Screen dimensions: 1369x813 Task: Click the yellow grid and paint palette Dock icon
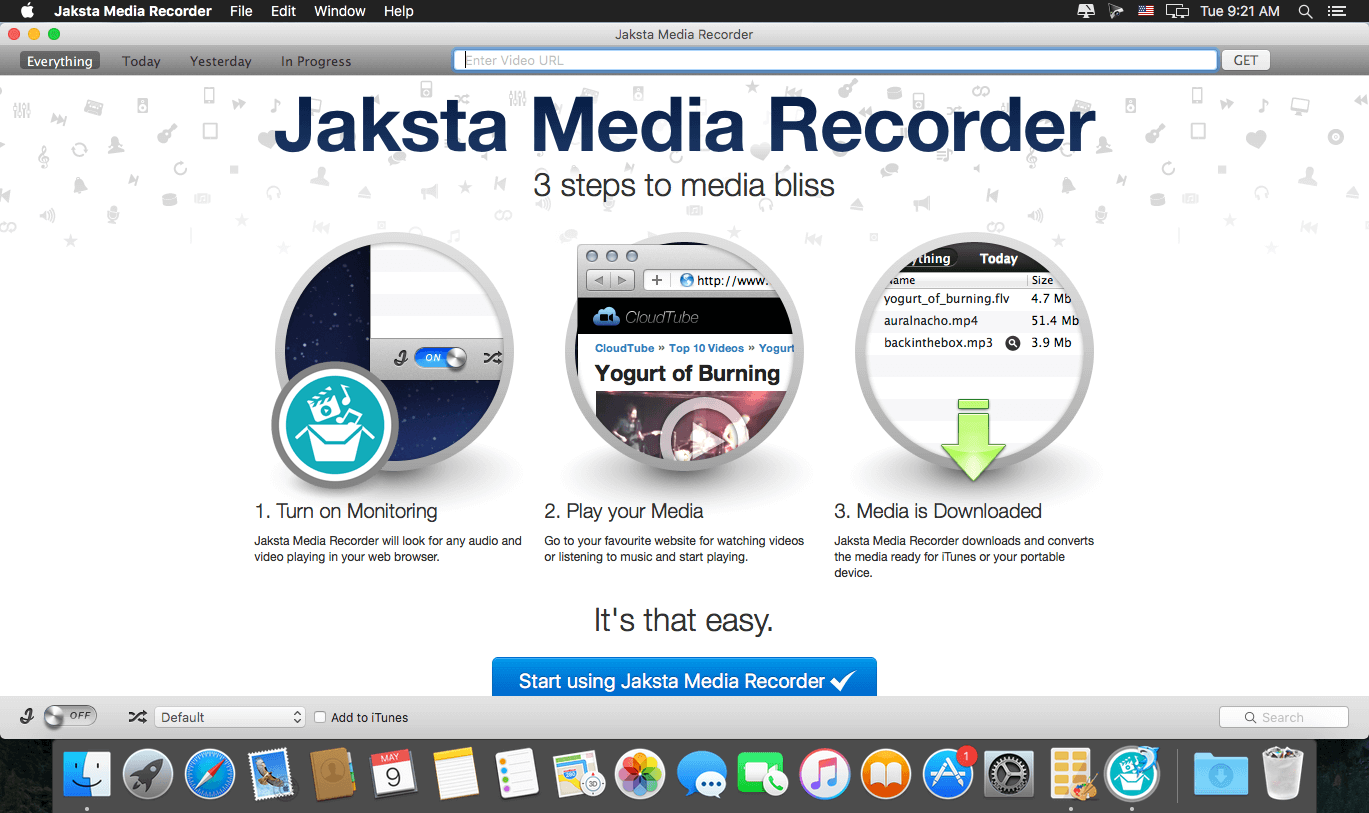1072,775
